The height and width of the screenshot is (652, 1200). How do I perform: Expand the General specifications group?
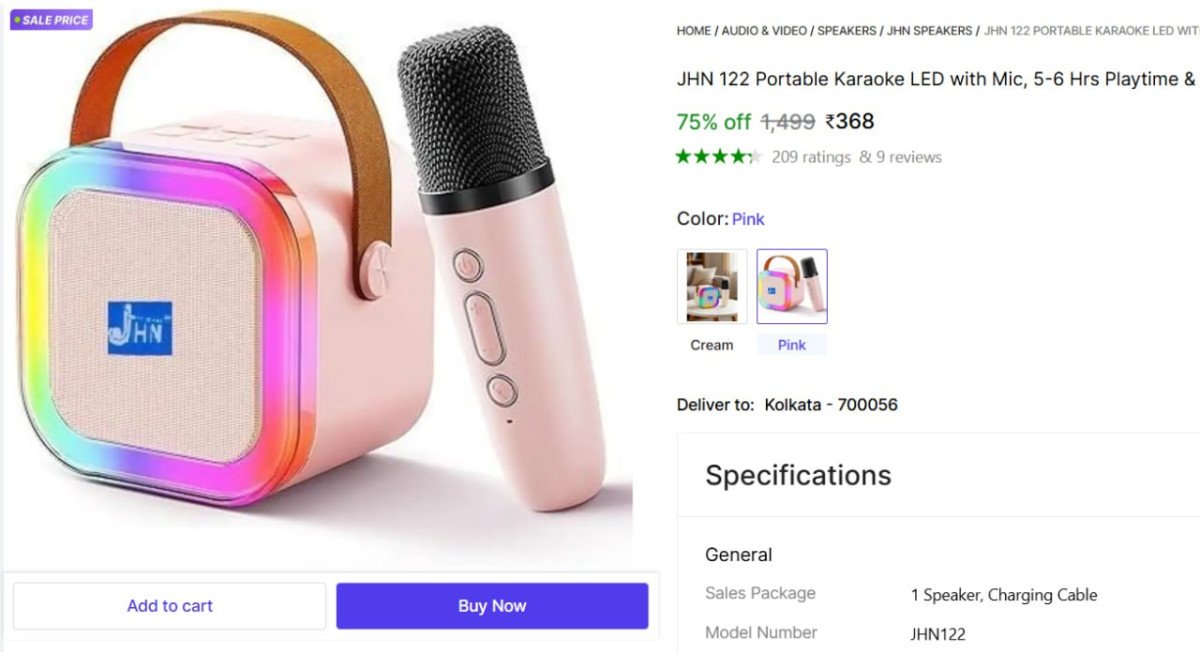pos(738,554)
